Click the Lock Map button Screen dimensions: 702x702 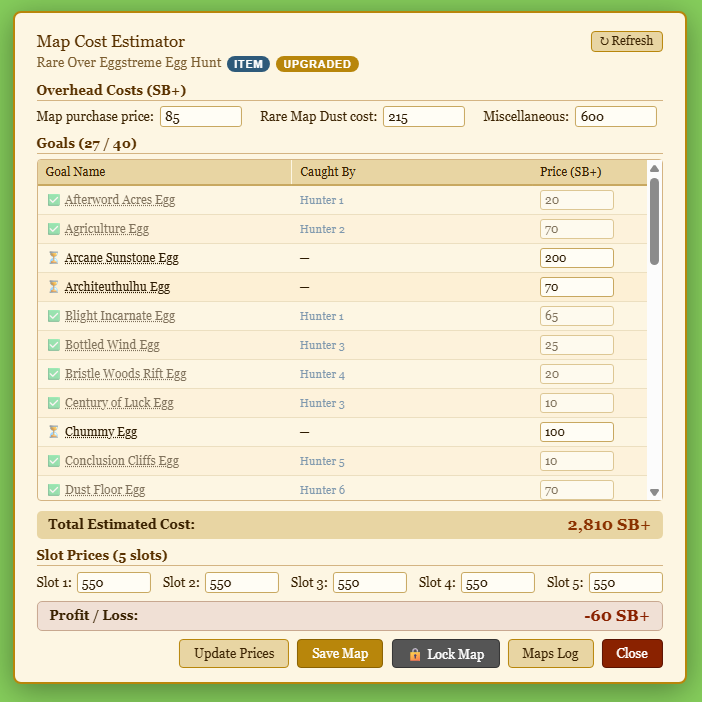click(446, 654)
